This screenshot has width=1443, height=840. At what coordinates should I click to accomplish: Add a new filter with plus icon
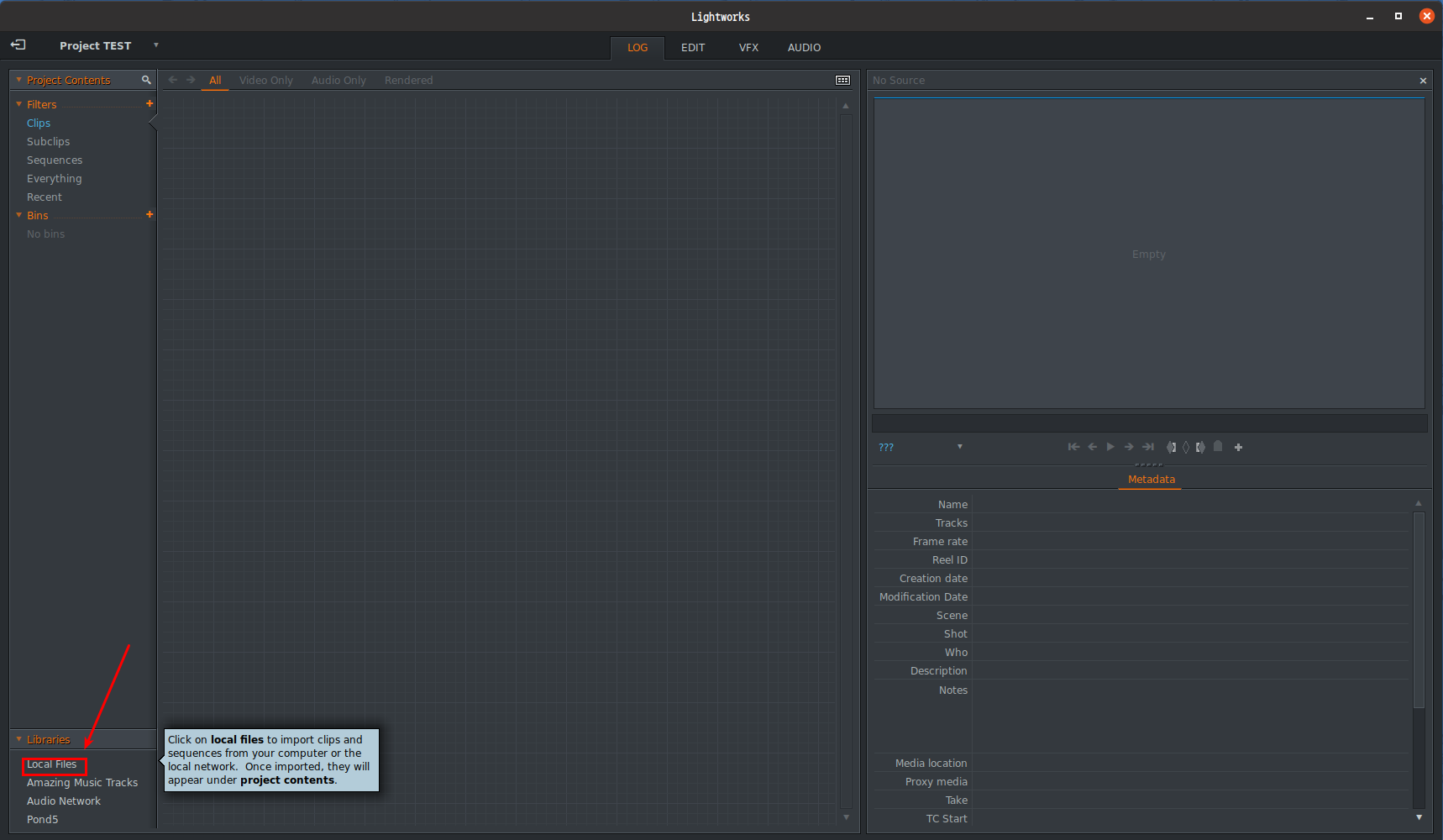pyautogui.click(x=150, y=103)
